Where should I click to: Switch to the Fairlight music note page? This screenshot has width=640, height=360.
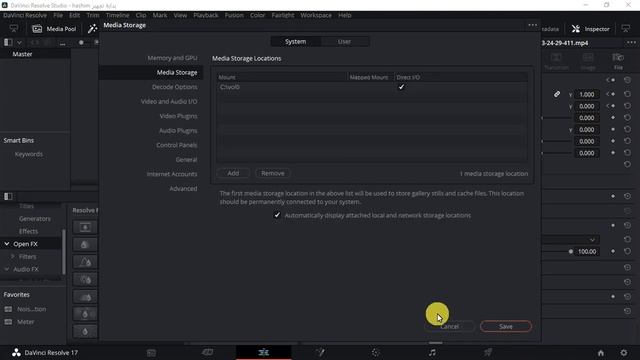click(x=432, y=352)
